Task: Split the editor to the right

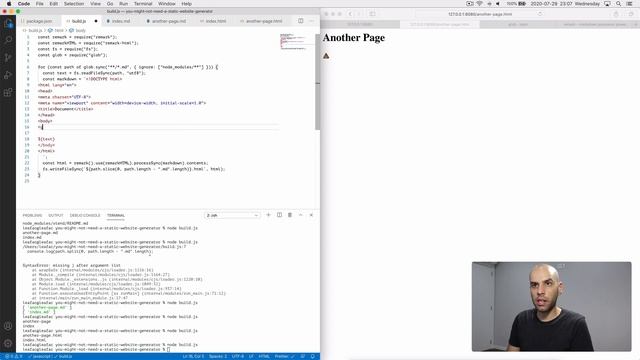Action: tap(300, 21)
